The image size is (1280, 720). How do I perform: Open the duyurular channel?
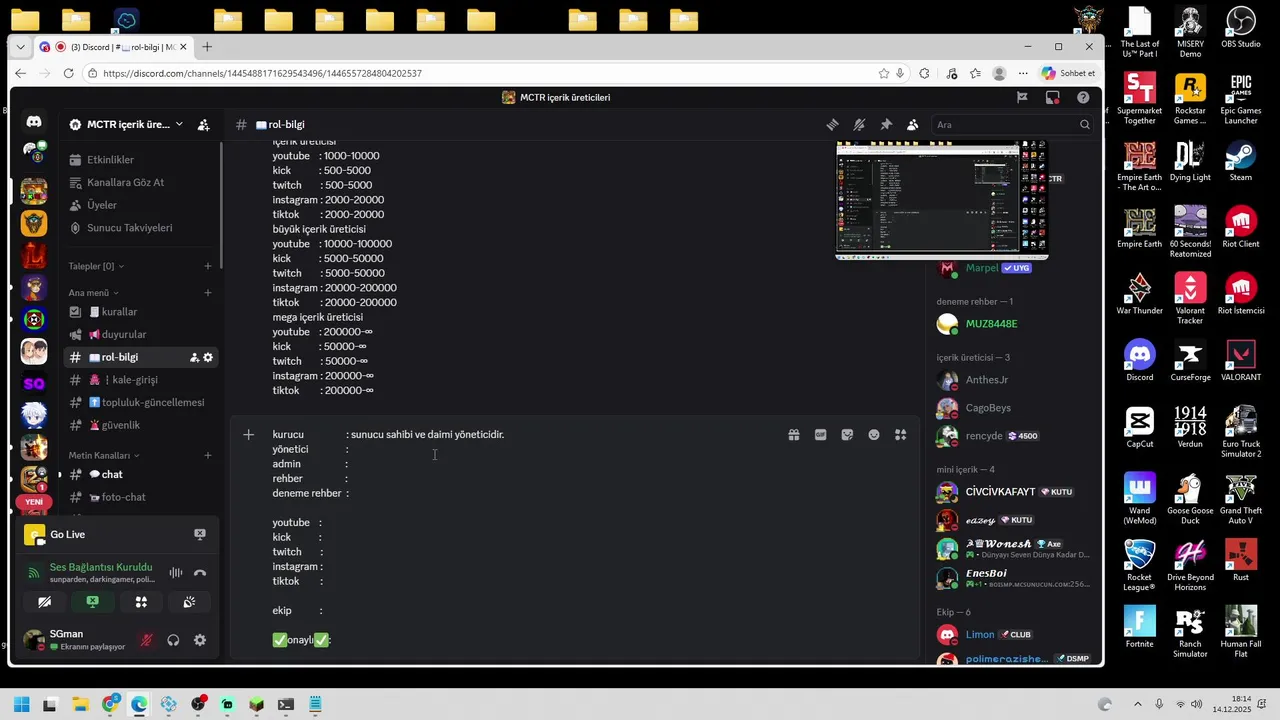[139, 335]
